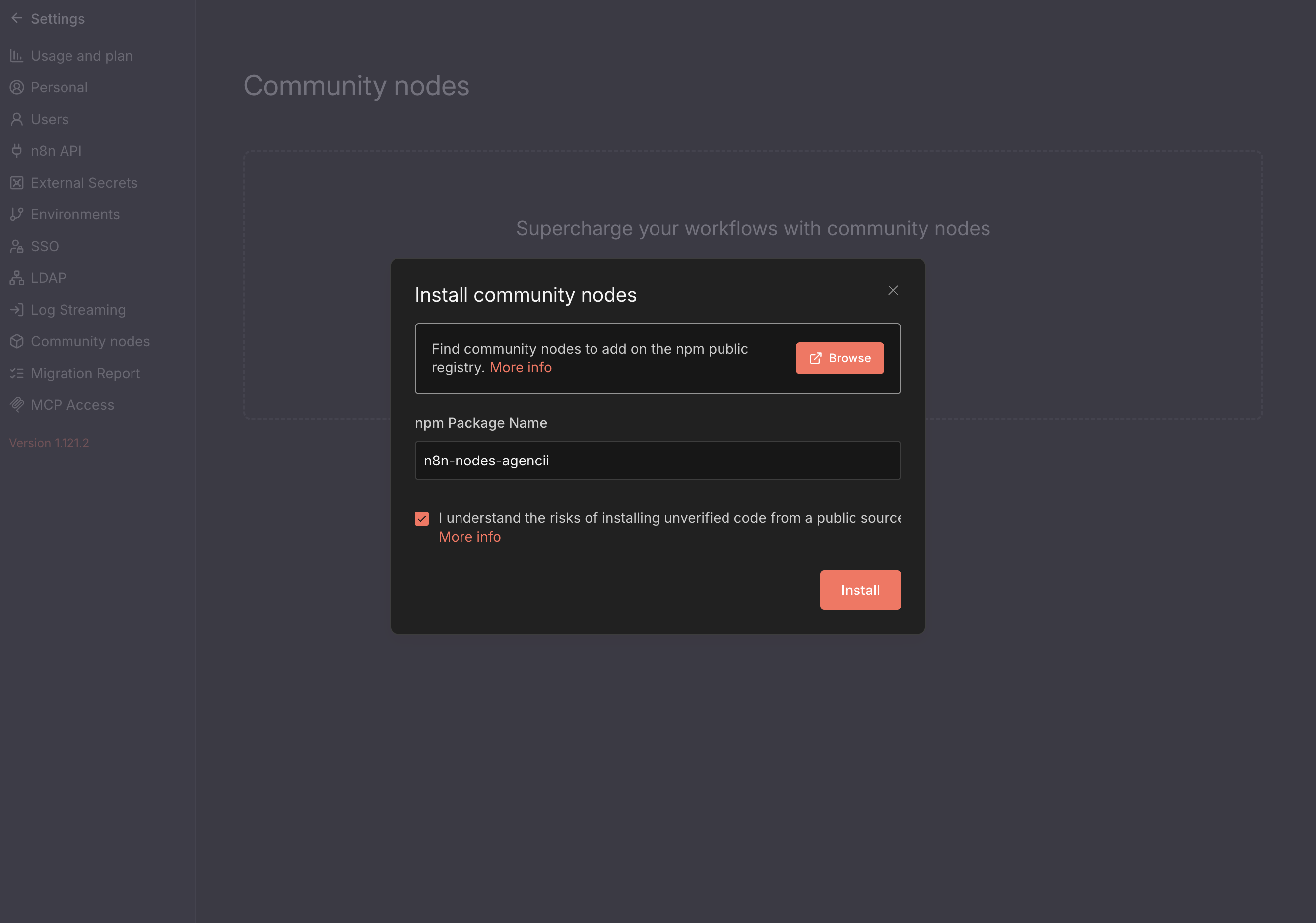Screen dimensions: 1316x923
Task: Open n8n API via the plug icon
Action: click(x=16, y=150)
